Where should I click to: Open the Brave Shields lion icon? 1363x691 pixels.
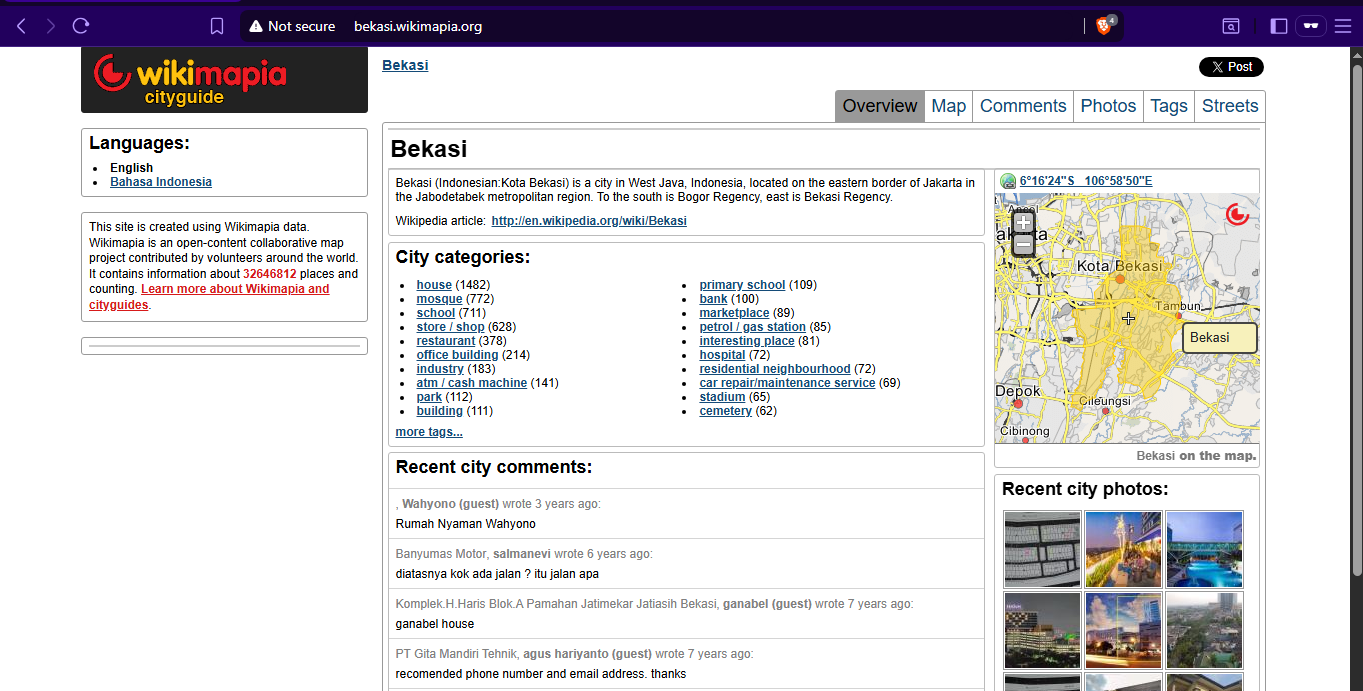pyautogui.click(x=1105, y=26)
